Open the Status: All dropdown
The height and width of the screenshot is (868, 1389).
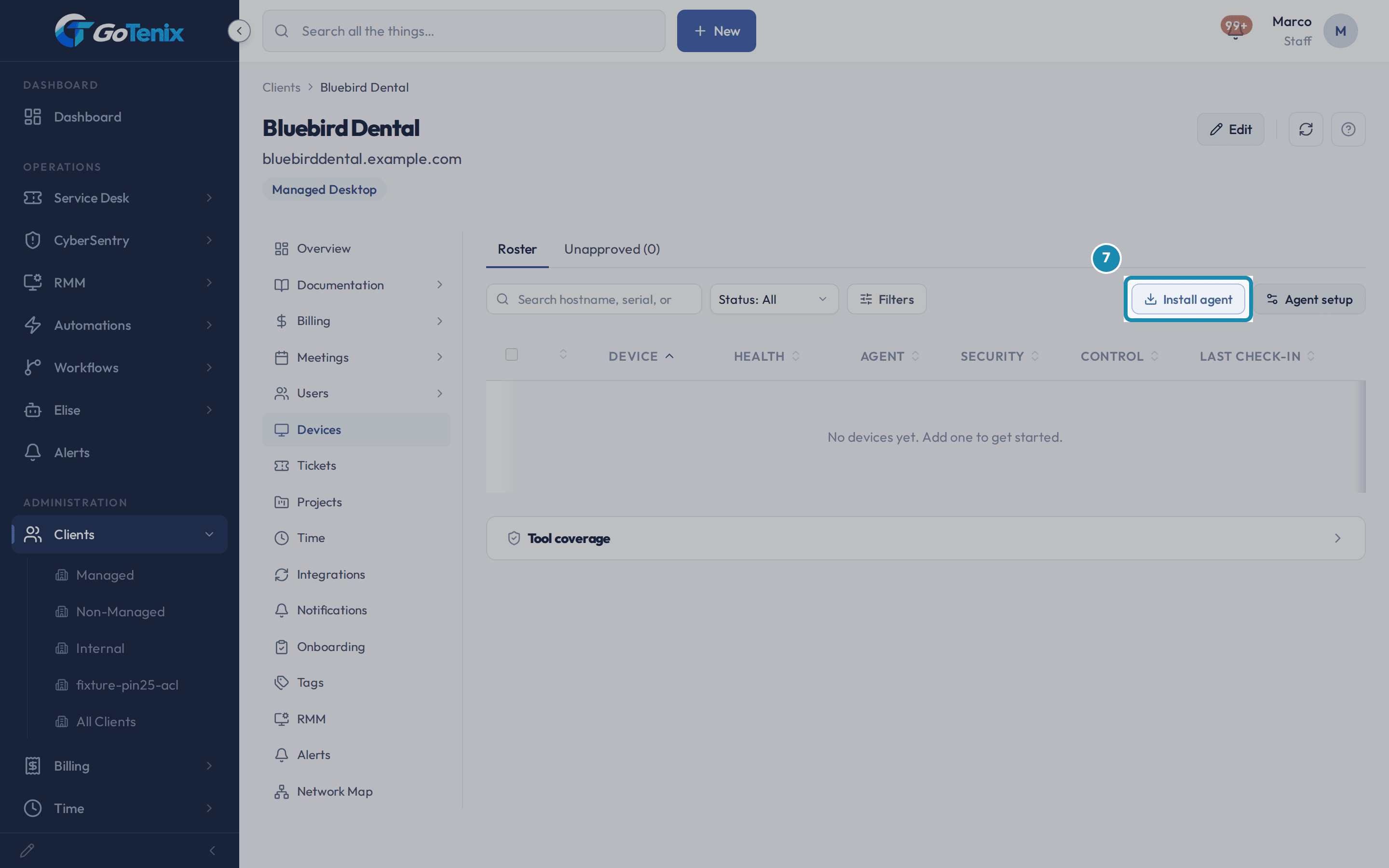[774, 299]
